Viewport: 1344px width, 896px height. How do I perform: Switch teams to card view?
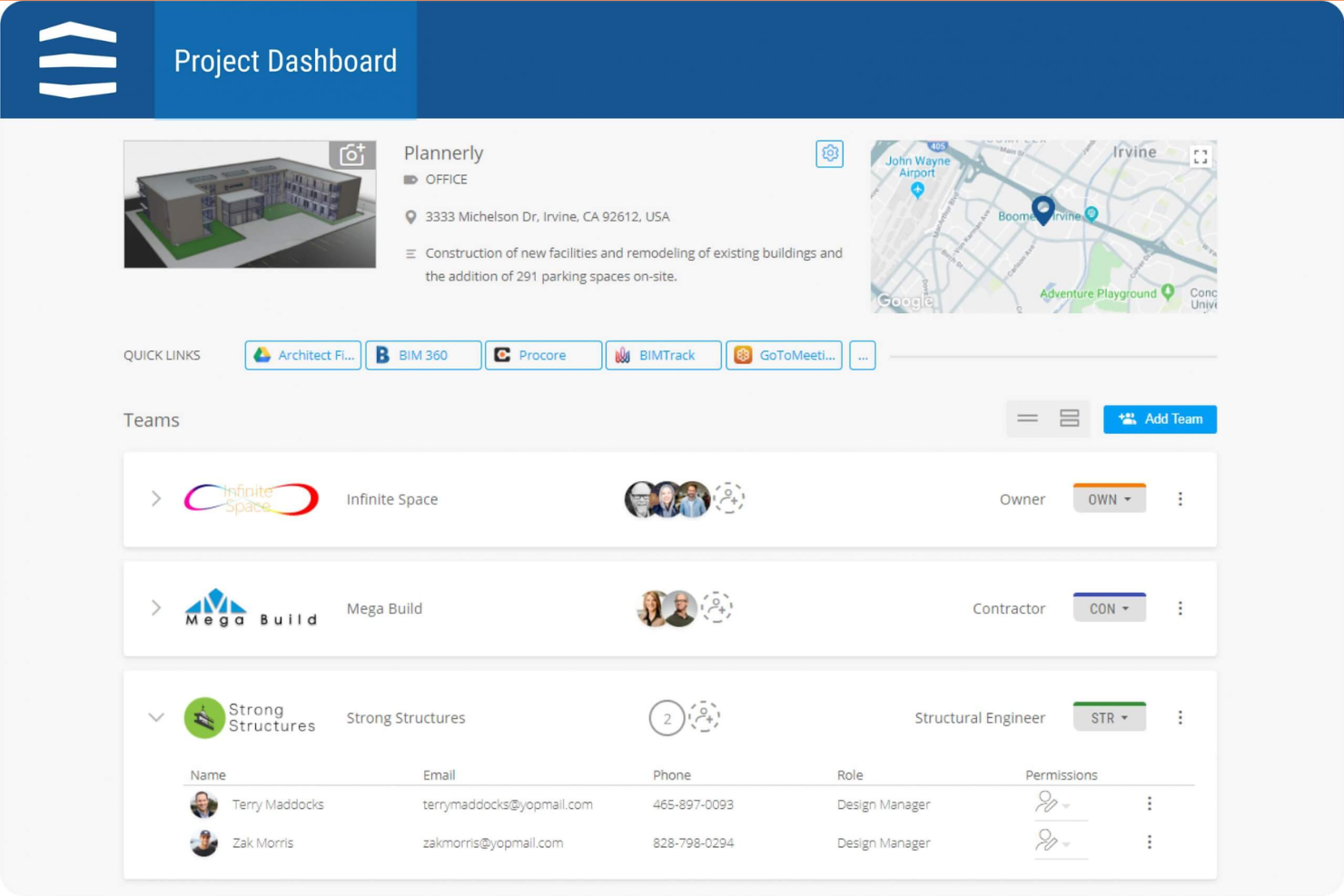point(1069,418)
